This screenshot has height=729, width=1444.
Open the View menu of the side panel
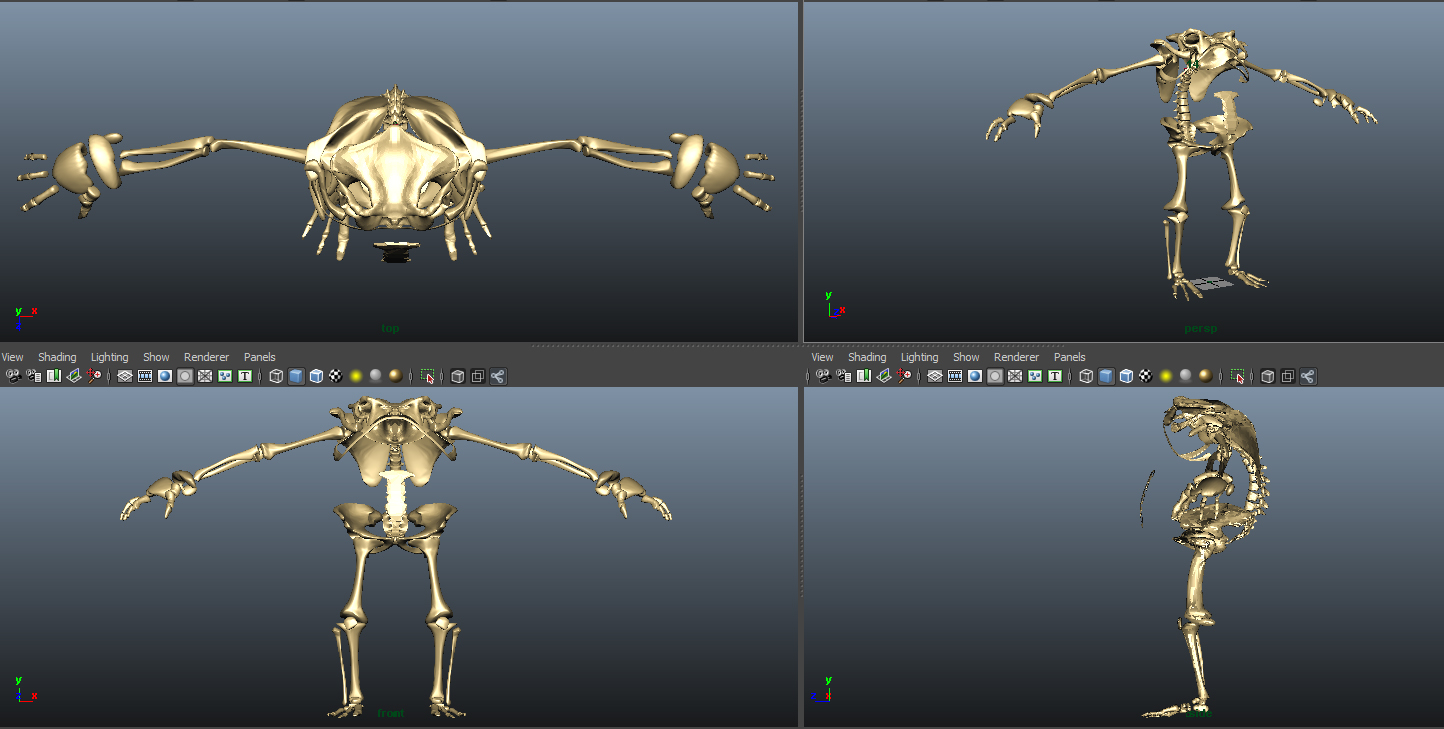pyautogui.click(x=822, y=357)
